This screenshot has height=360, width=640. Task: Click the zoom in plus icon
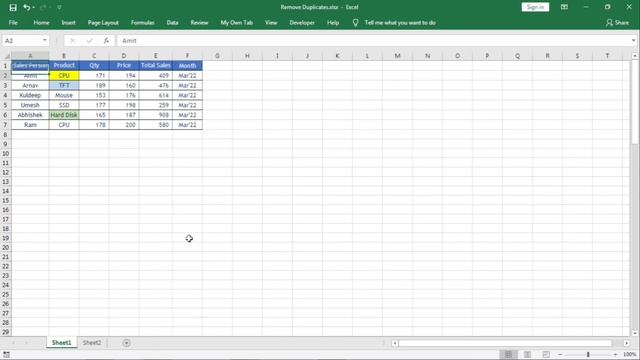[616, 354]
